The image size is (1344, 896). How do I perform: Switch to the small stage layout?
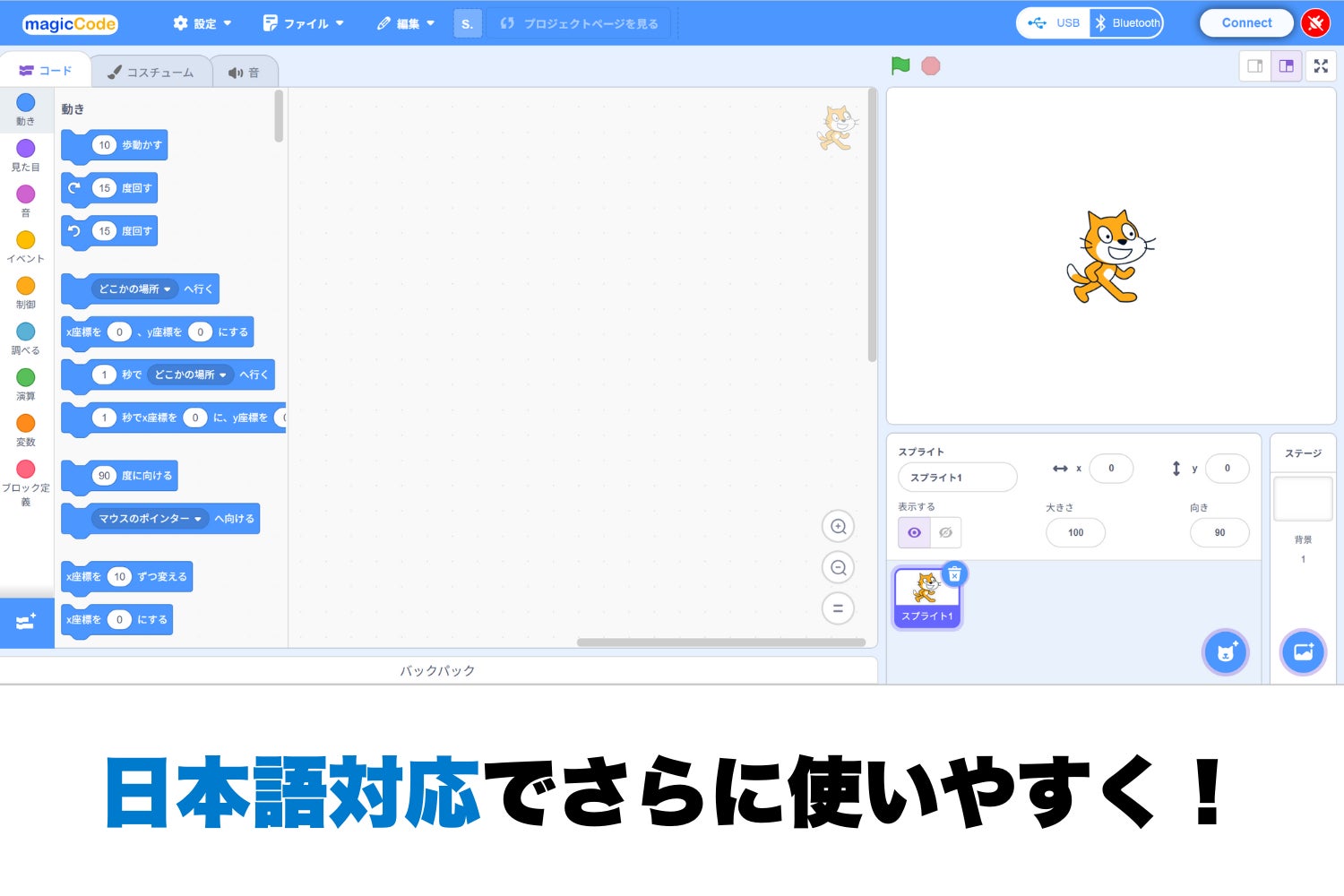pyautogui.click(x=1255, y=66)
